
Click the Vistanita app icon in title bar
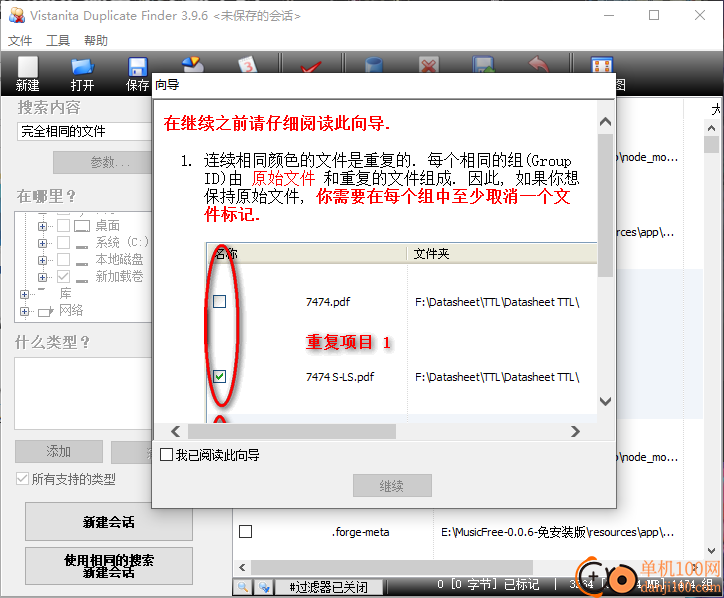[x=17, y=15]
